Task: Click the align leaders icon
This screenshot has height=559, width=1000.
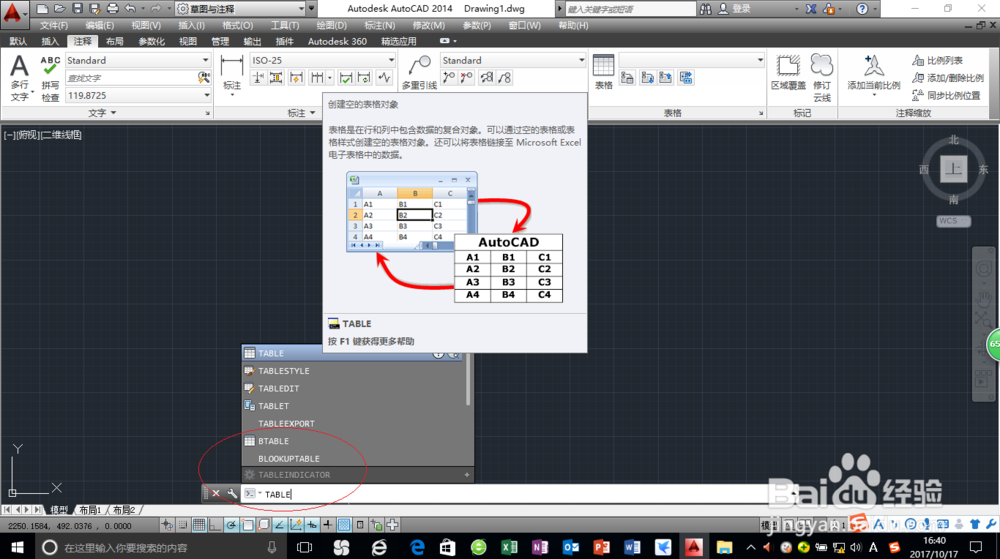Action: [x=486, y=78]
